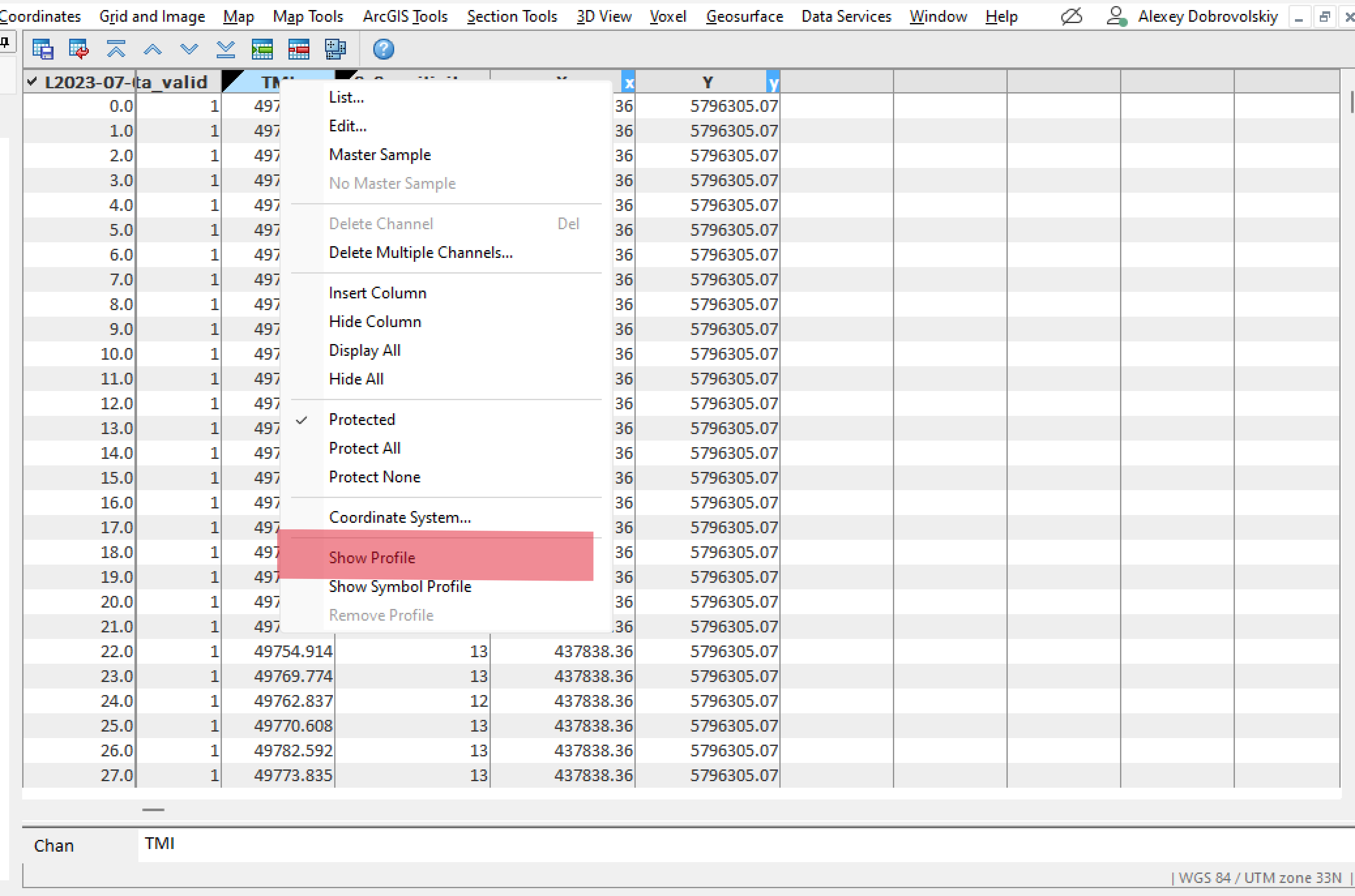1355x896 pixels.
Task: Open the Coordinate System dialog
Action: [x=400, y=517]
